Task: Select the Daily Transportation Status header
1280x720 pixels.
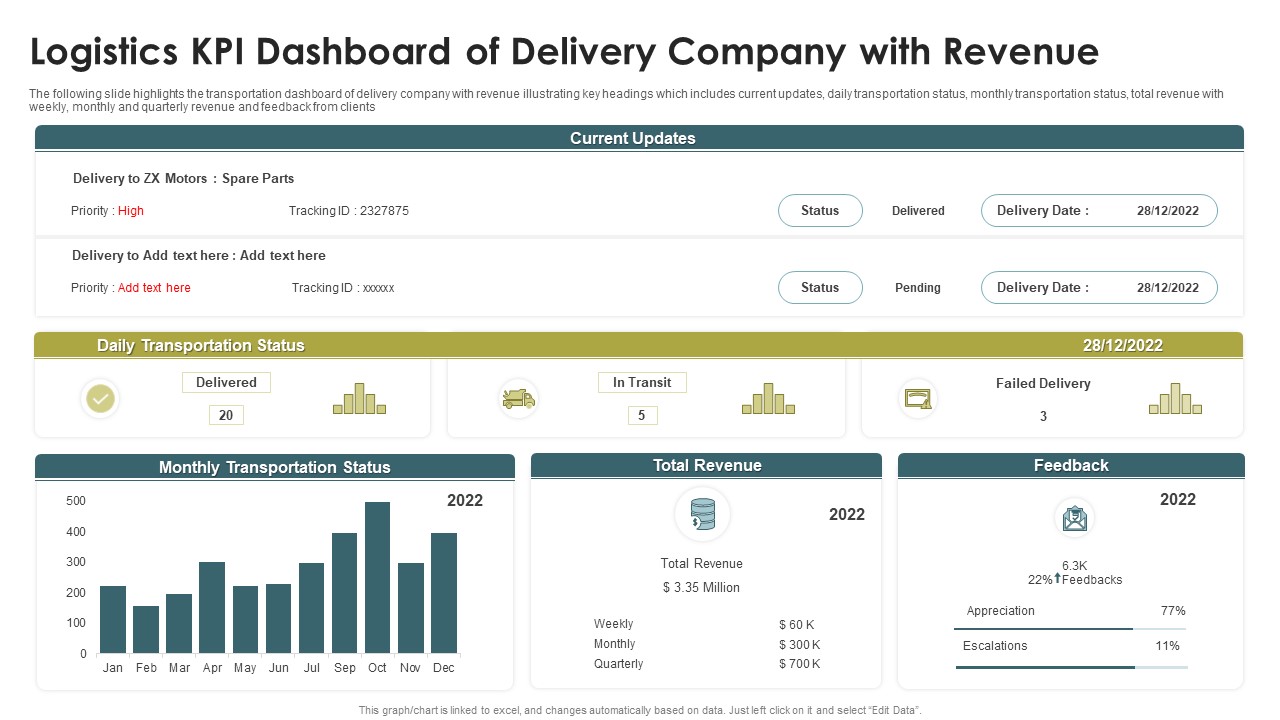Action: click(x=639, y=345)
